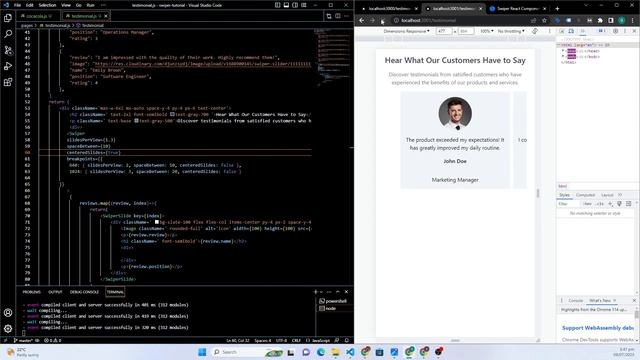Switch to the PROBLEMS panel tab
Screen dimensions: 640x360
point(31,292)
